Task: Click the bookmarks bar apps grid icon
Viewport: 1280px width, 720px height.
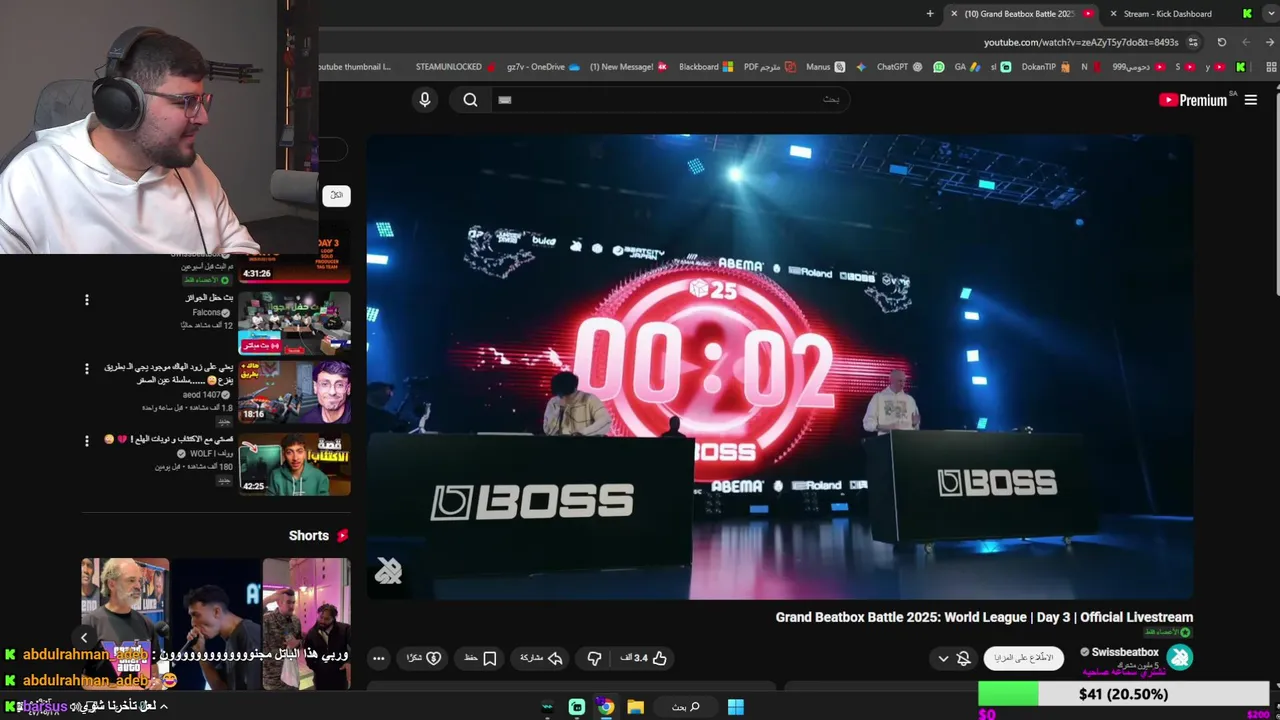Action: point(1271,67)
